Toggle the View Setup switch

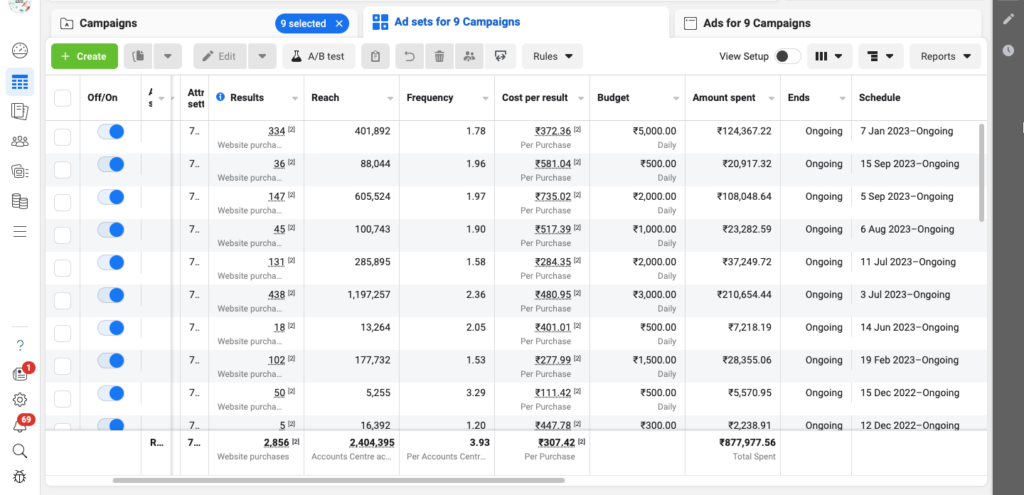[788, 57]
